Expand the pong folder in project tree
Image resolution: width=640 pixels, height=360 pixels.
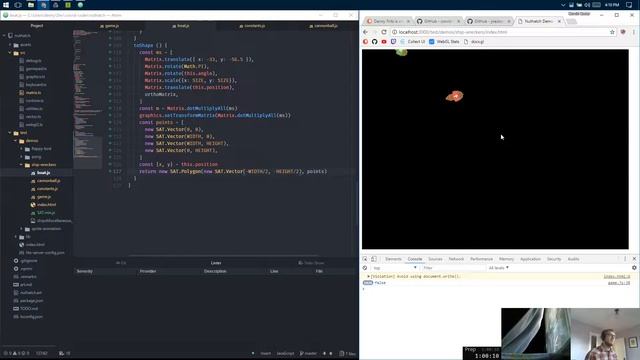click(x=21, y=157)
